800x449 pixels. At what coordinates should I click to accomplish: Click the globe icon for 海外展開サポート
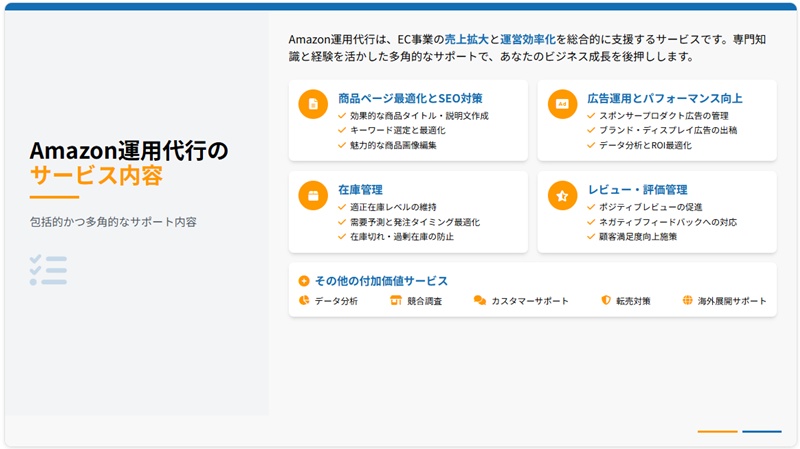pyautogui.click(x=687, y=301)
